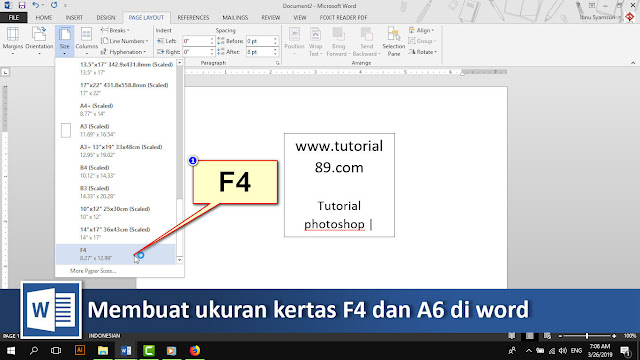Switch to the REFERENCES tab

(x=193, y=18)
